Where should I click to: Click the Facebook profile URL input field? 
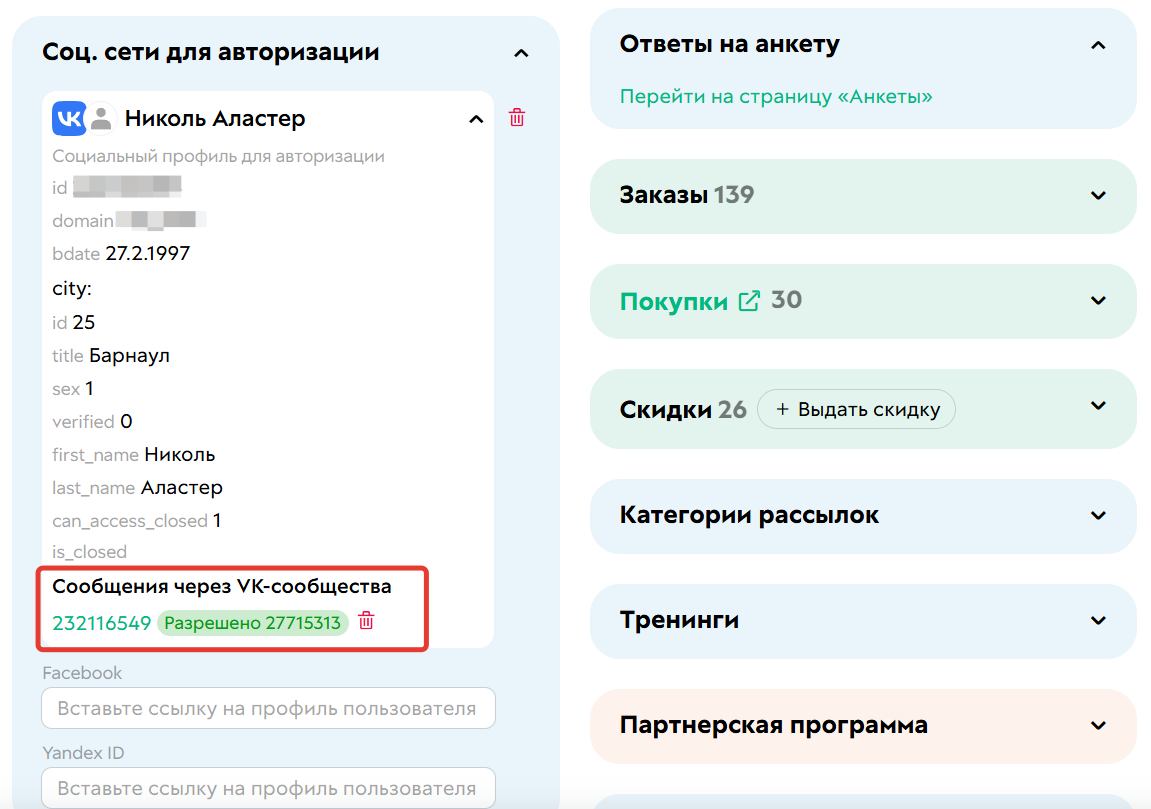tap(267, 708)
